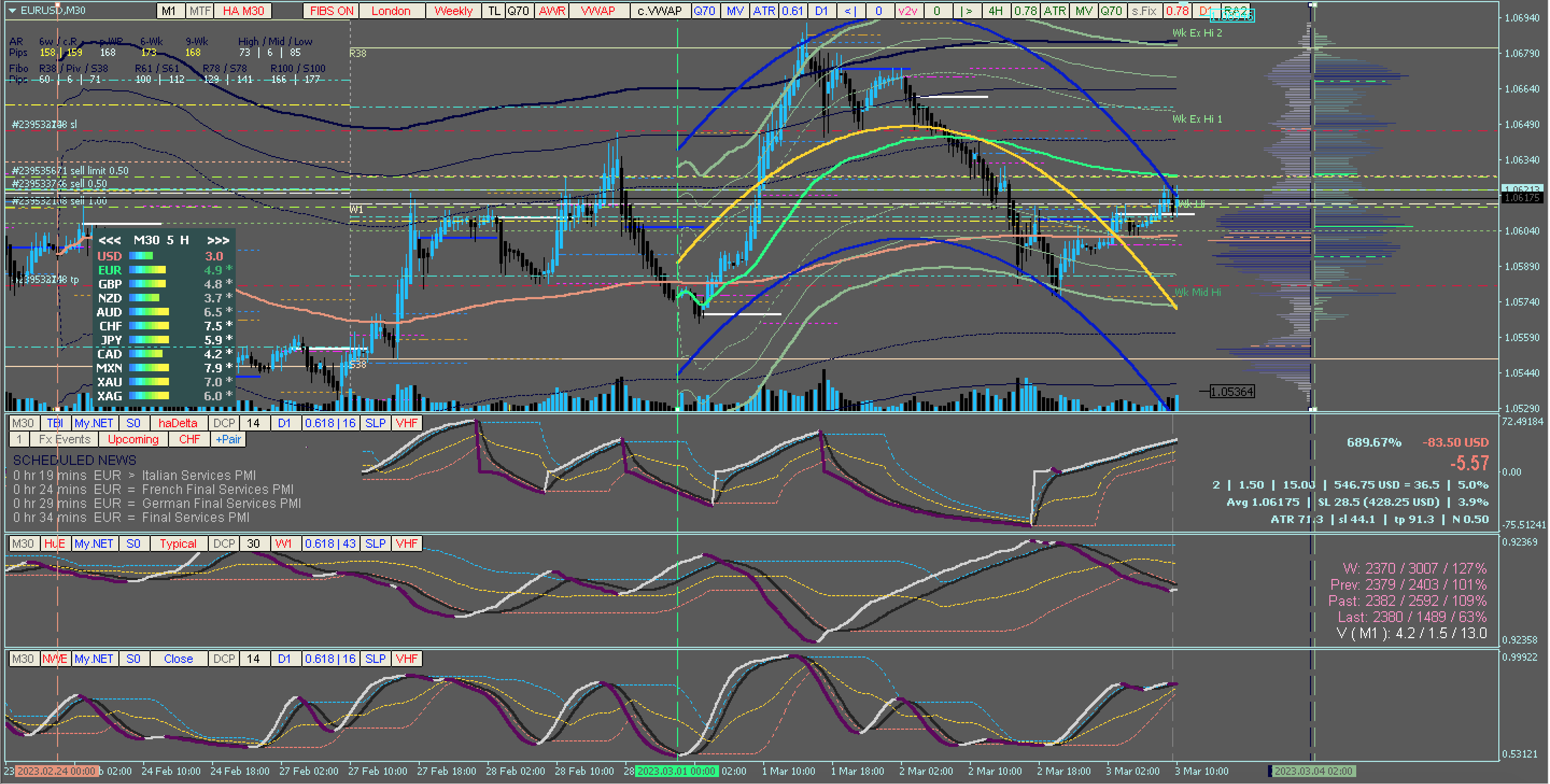Viewport: 1550px width, 784px height.
Task: Select the Upcoming news tab
Action: (133, 439)
